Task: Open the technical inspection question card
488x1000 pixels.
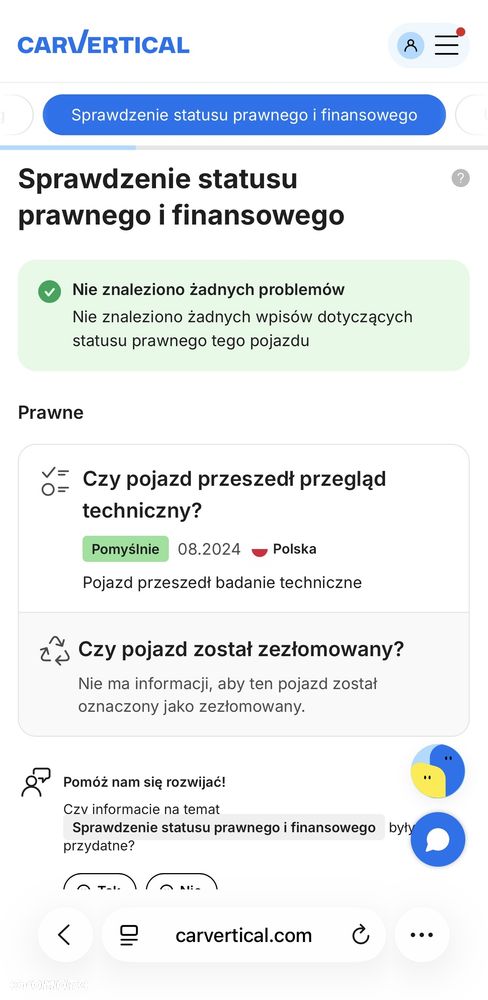Action: click(244, 529)
